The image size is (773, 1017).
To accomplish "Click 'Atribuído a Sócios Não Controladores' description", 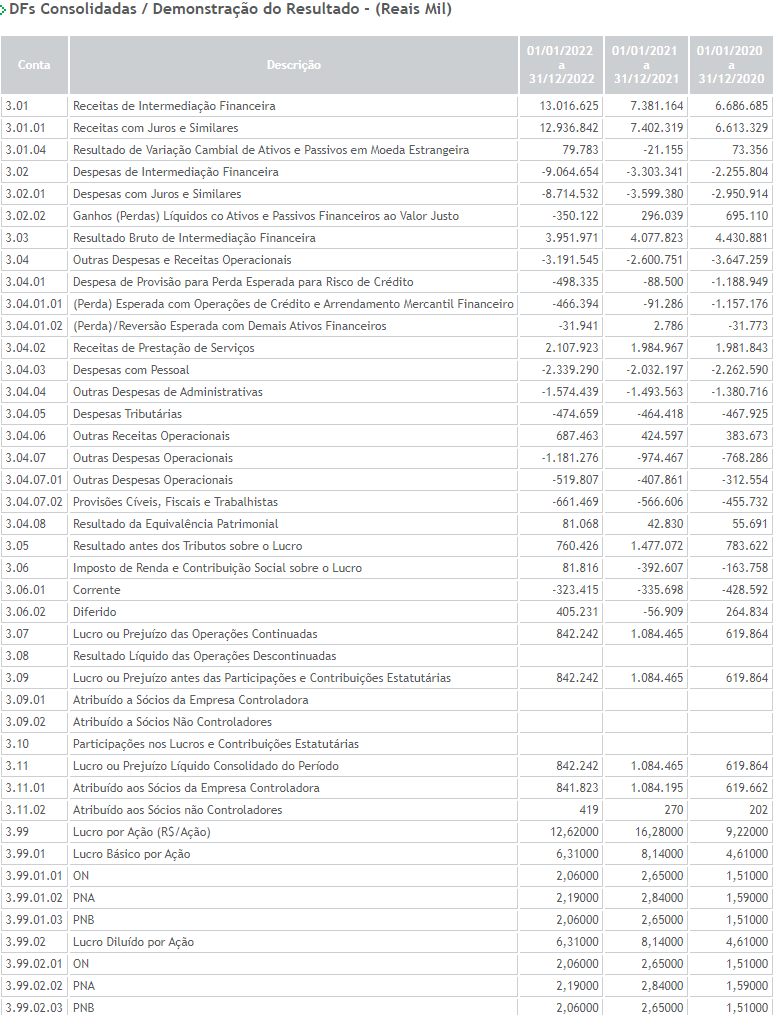I will click(172, 723).
